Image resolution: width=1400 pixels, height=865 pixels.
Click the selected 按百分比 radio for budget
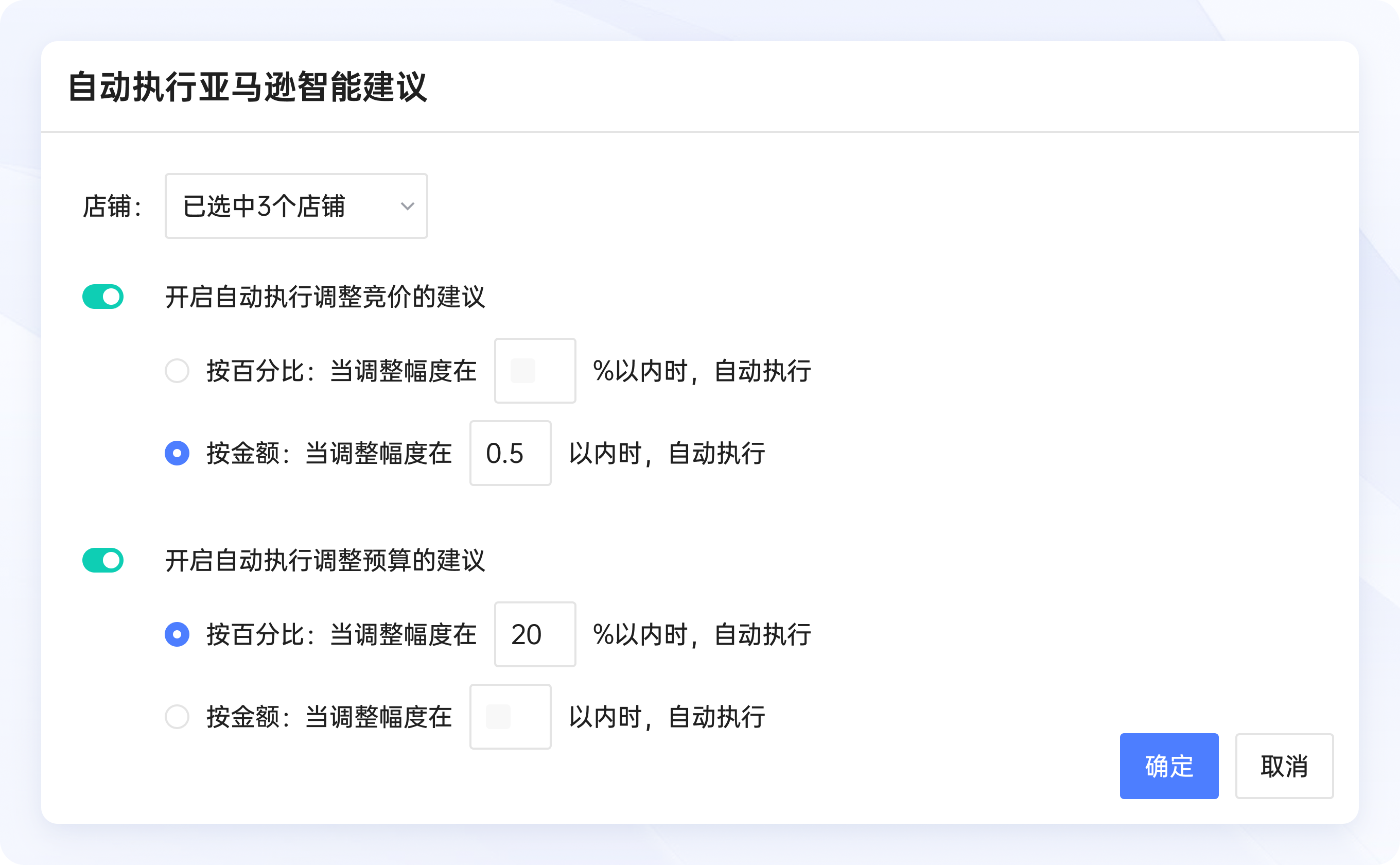[177, 634]
